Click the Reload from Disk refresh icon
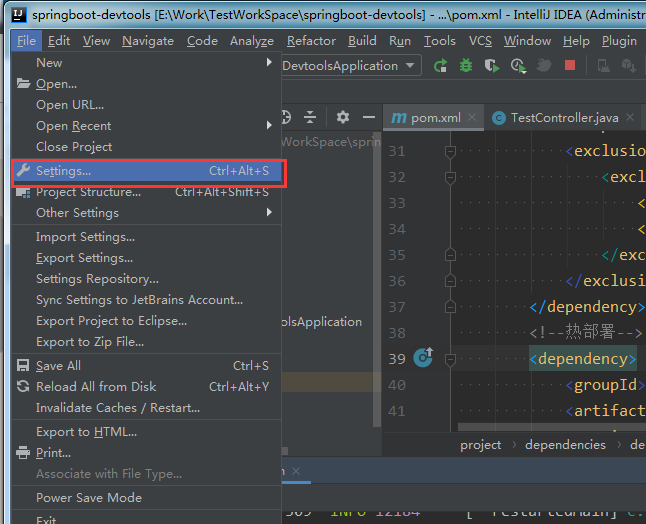The width and height of the screenshot is (646, 524). pos(23,386)
